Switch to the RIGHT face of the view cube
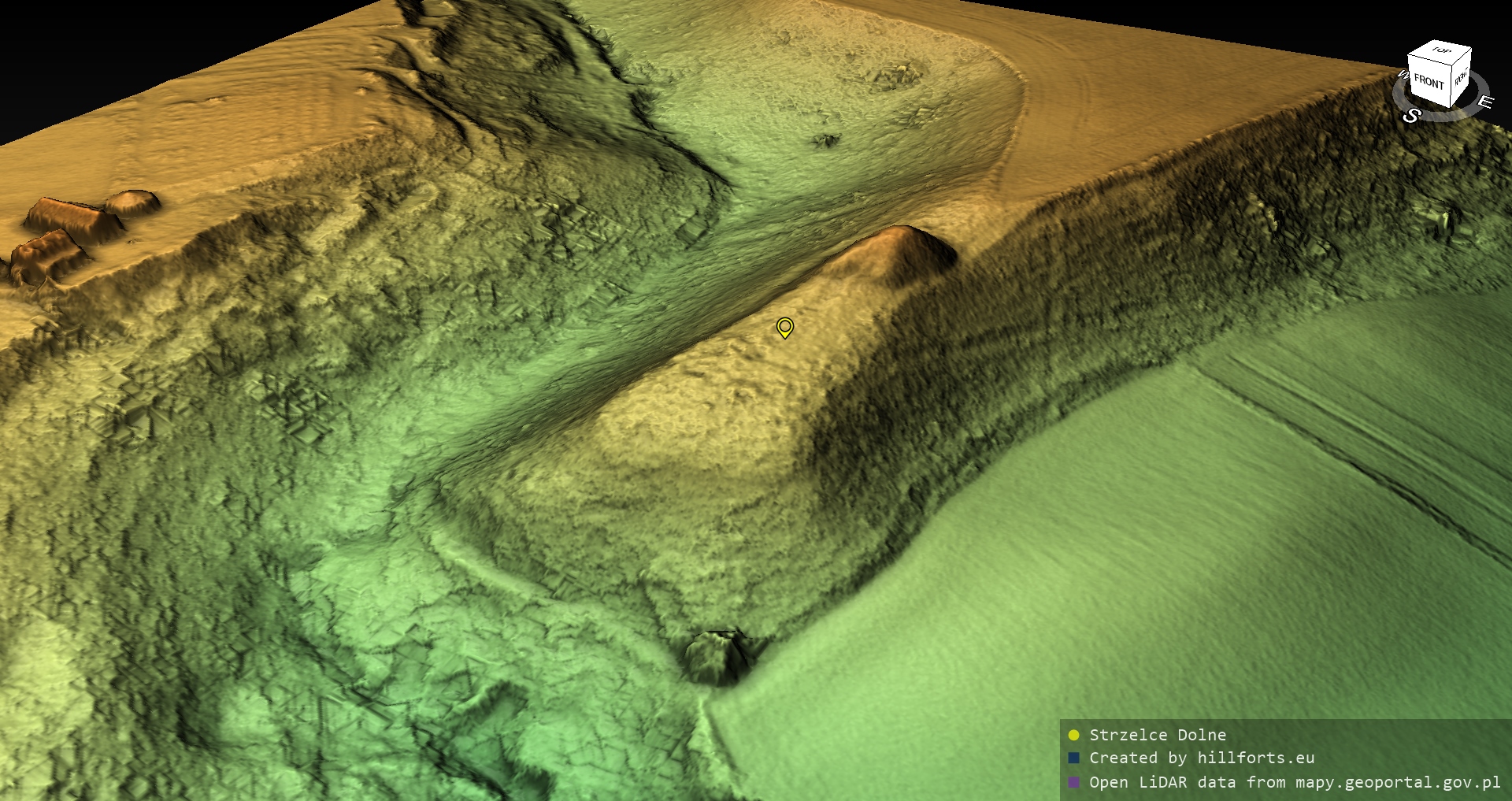This screenshot has width=1512, height=801. tap(1461, 78)
